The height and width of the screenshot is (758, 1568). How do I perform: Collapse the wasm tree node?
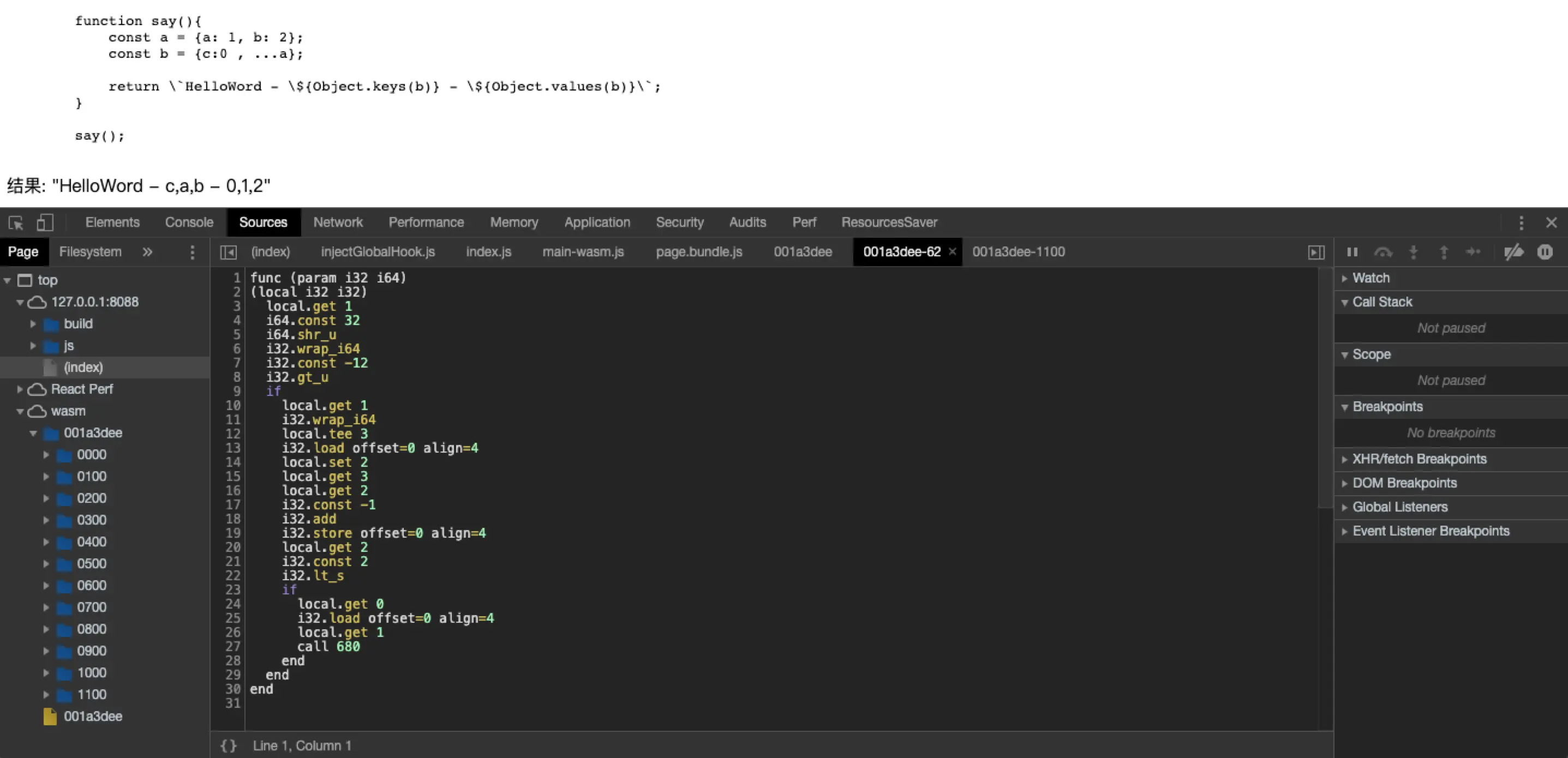[19, 411]
